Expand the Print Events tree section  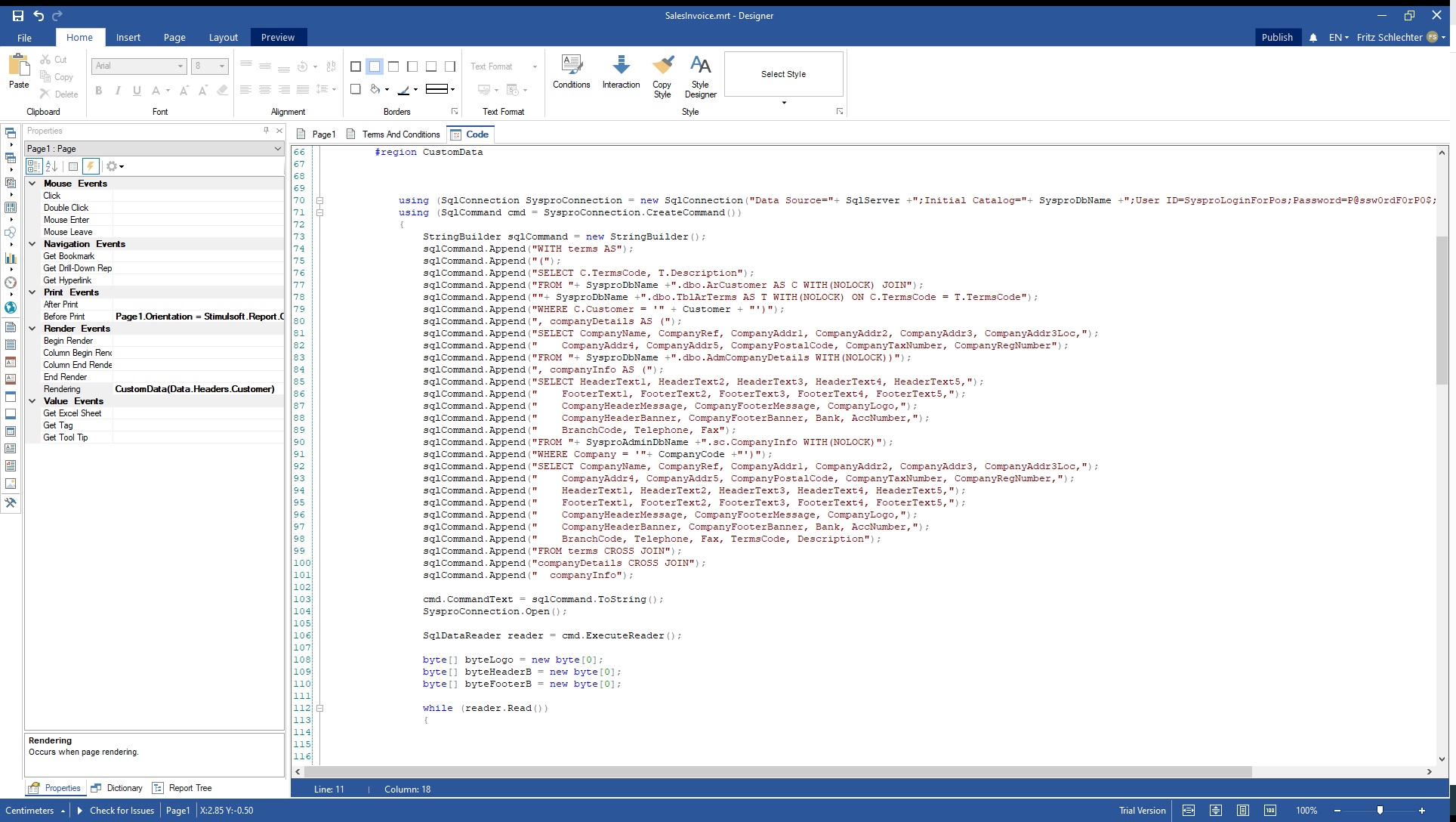pyautogui.click(x=33, y=292)
